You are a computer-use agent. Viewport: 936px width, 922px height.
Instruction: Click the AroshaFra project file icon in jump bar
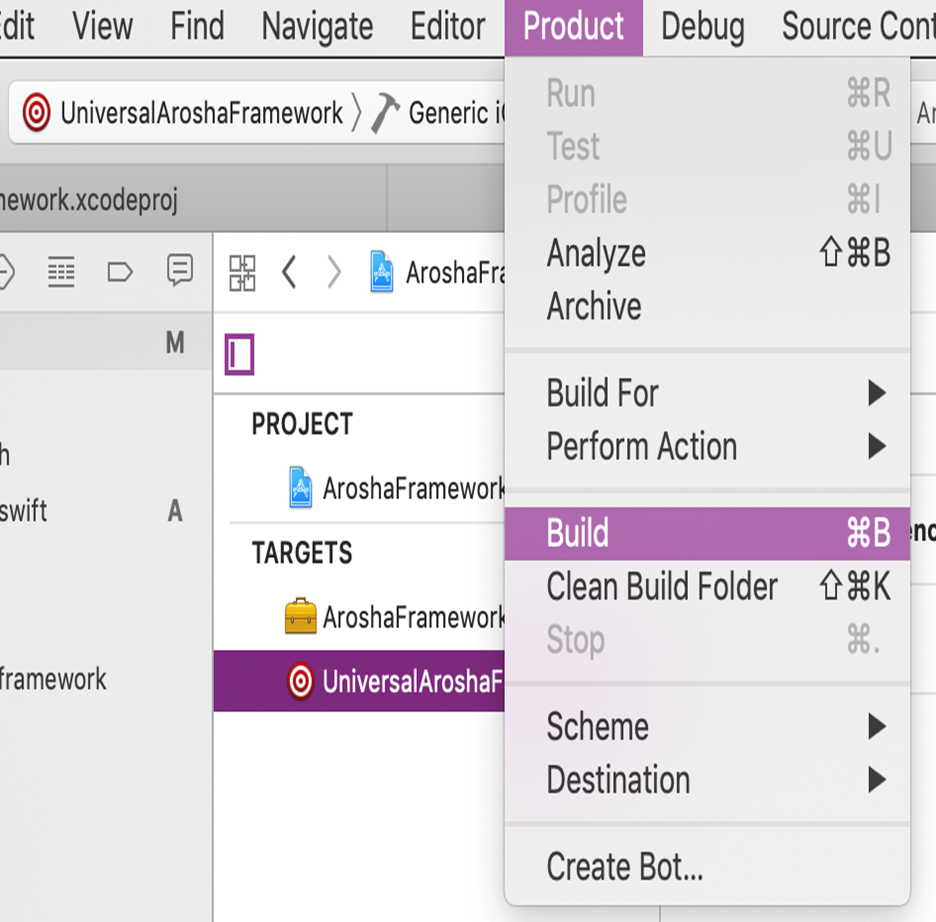tap(381, 272)
